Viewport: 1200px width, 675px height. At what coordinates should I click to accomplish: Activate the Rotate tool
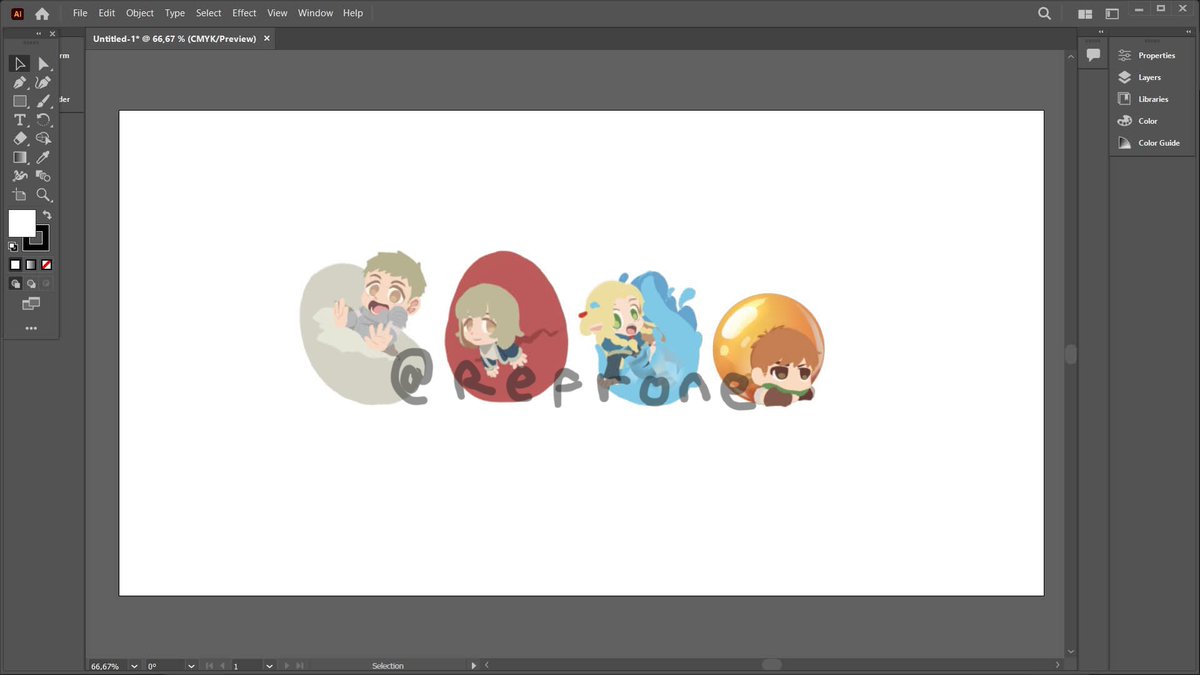(44, 119)
